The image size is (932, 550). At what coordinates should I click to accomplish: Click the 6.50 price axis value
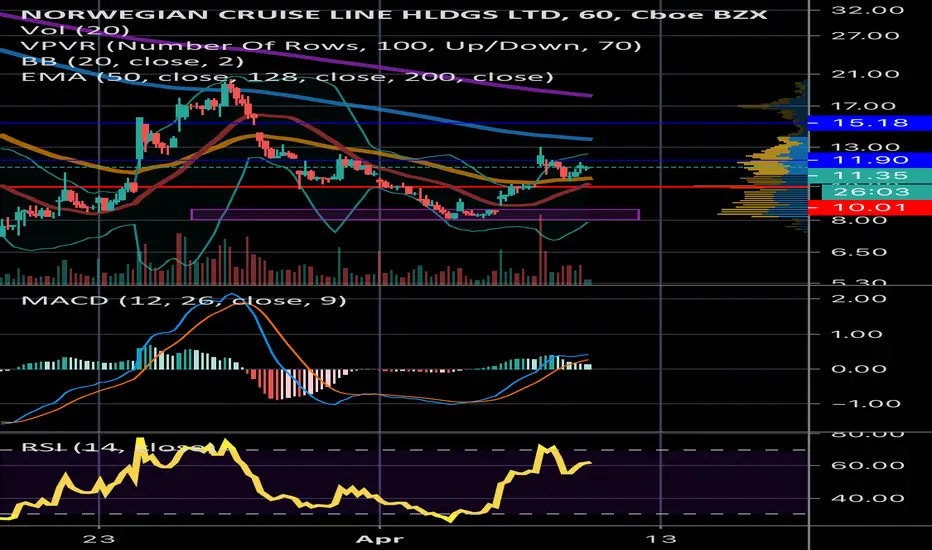coord(868,252)
